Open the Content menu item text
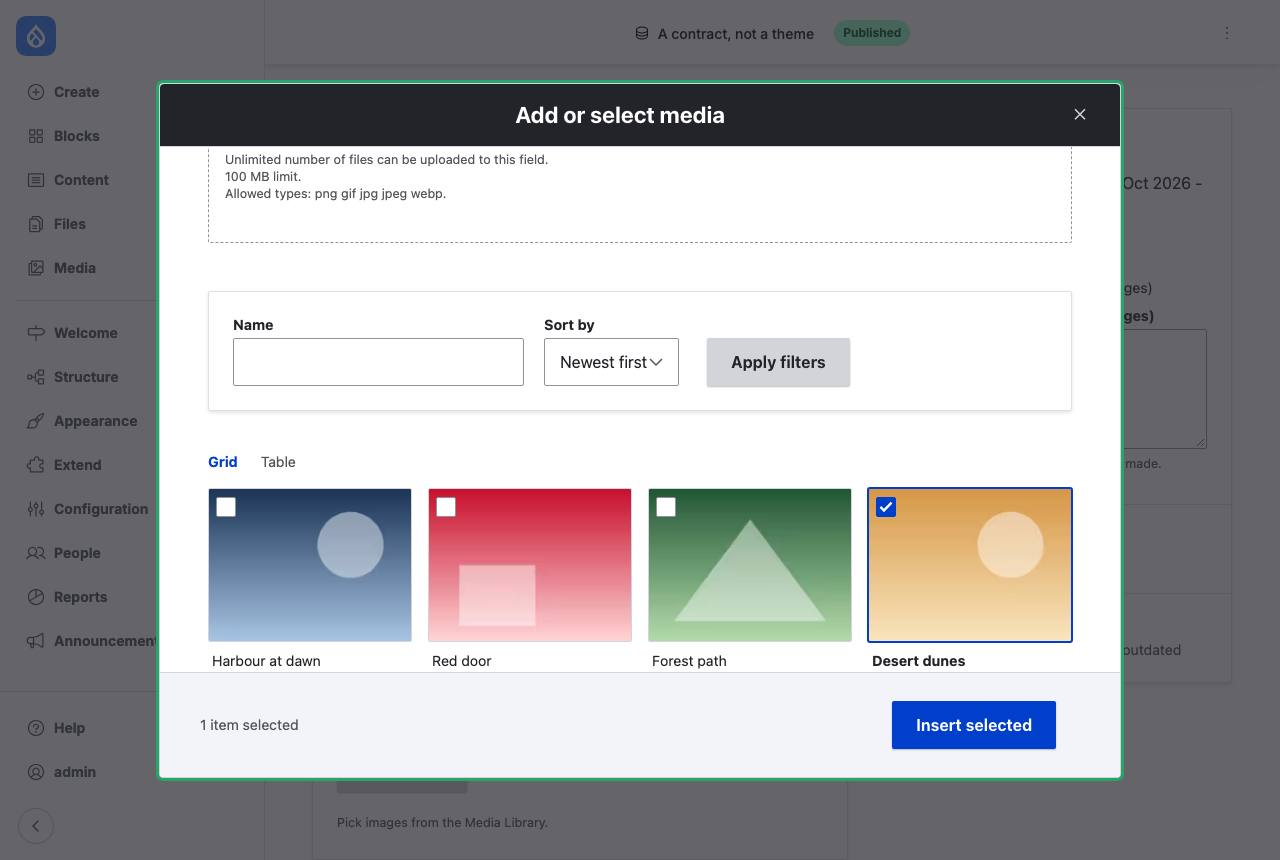The width and height of the screenshot is (1280, 860). point(81,180)
